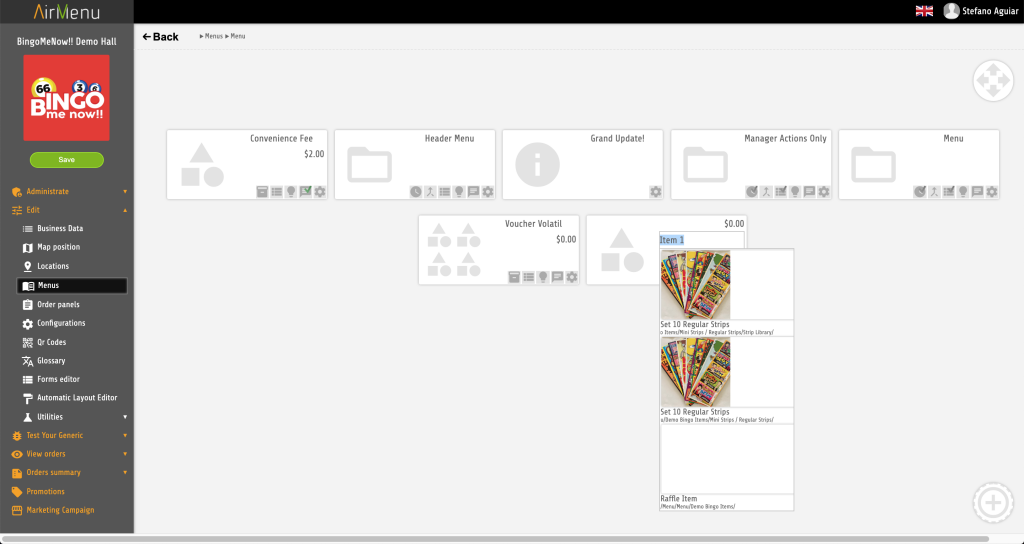Screen dimensions: 1024x544
Task: Click checked list icon on Menu card
Action: pos(949,192)
